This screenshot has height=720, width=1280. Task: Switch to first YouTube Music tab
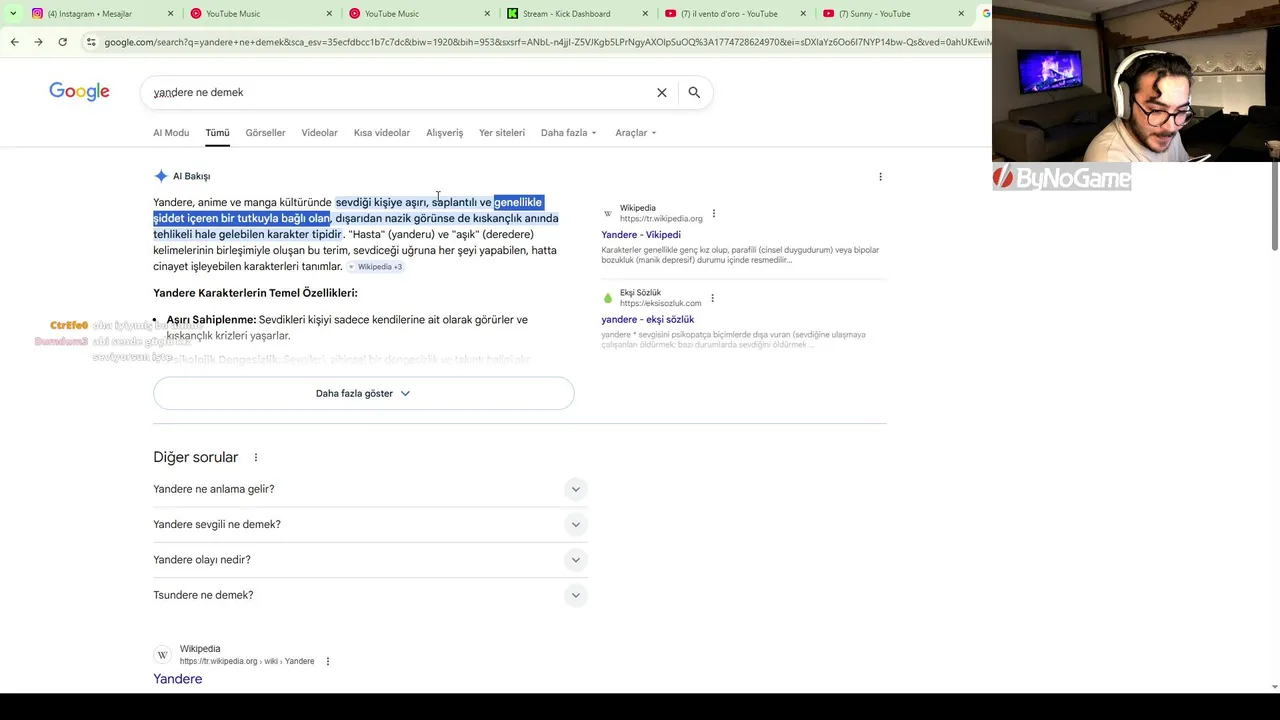coord(260,14)
